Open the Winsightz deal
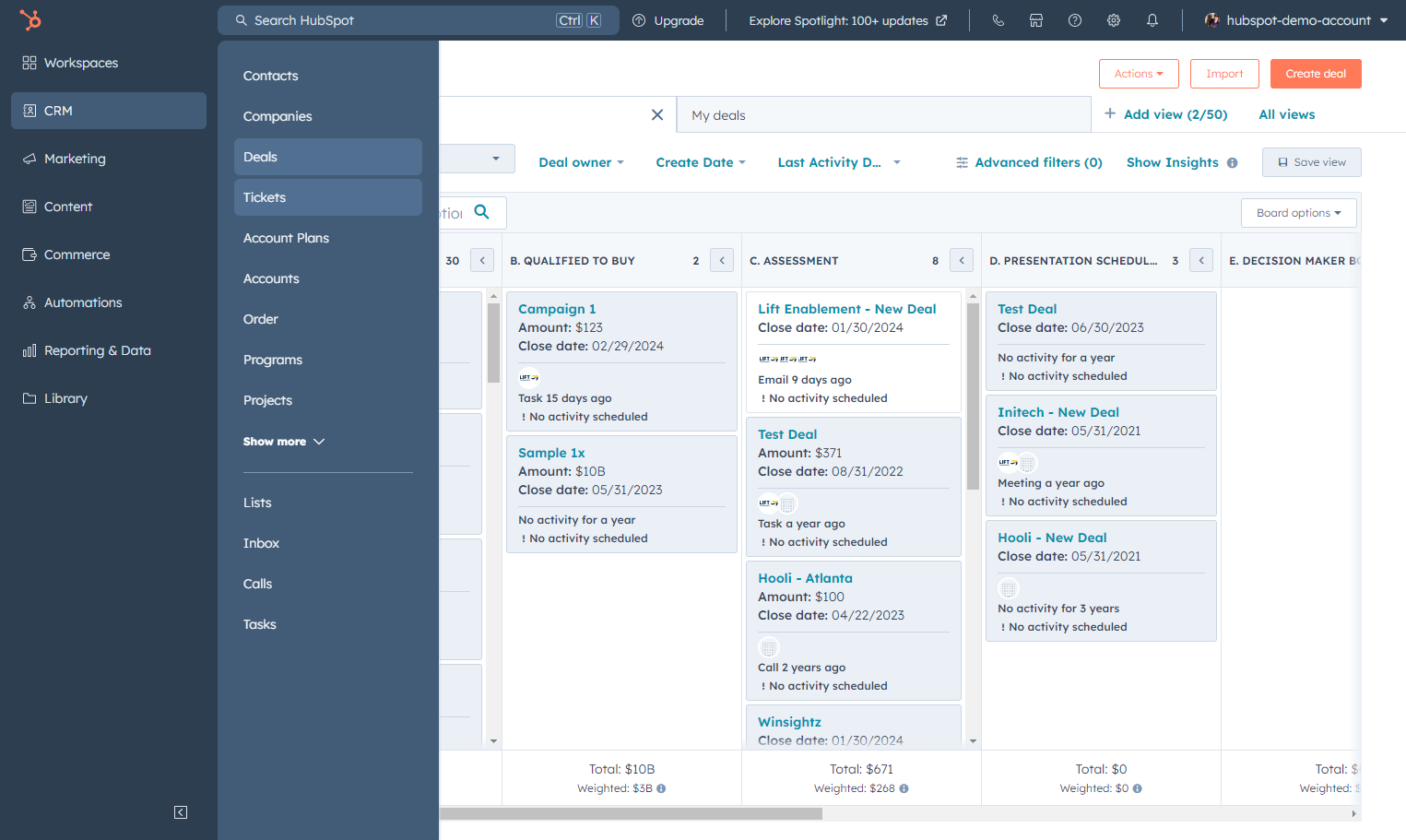The image size is (1406, 840). (x=789, y=722)
